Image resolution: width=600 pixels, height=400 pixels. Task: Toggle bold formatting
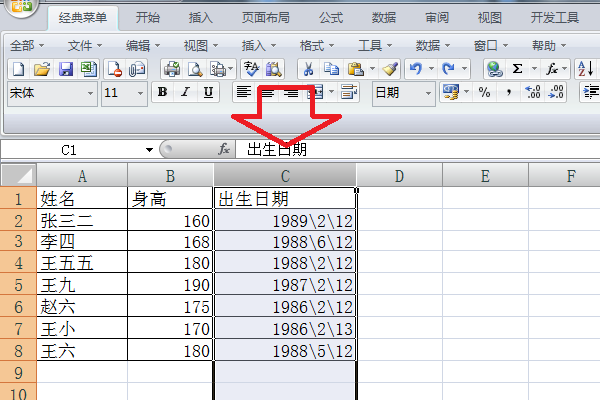tap(162, 92)
